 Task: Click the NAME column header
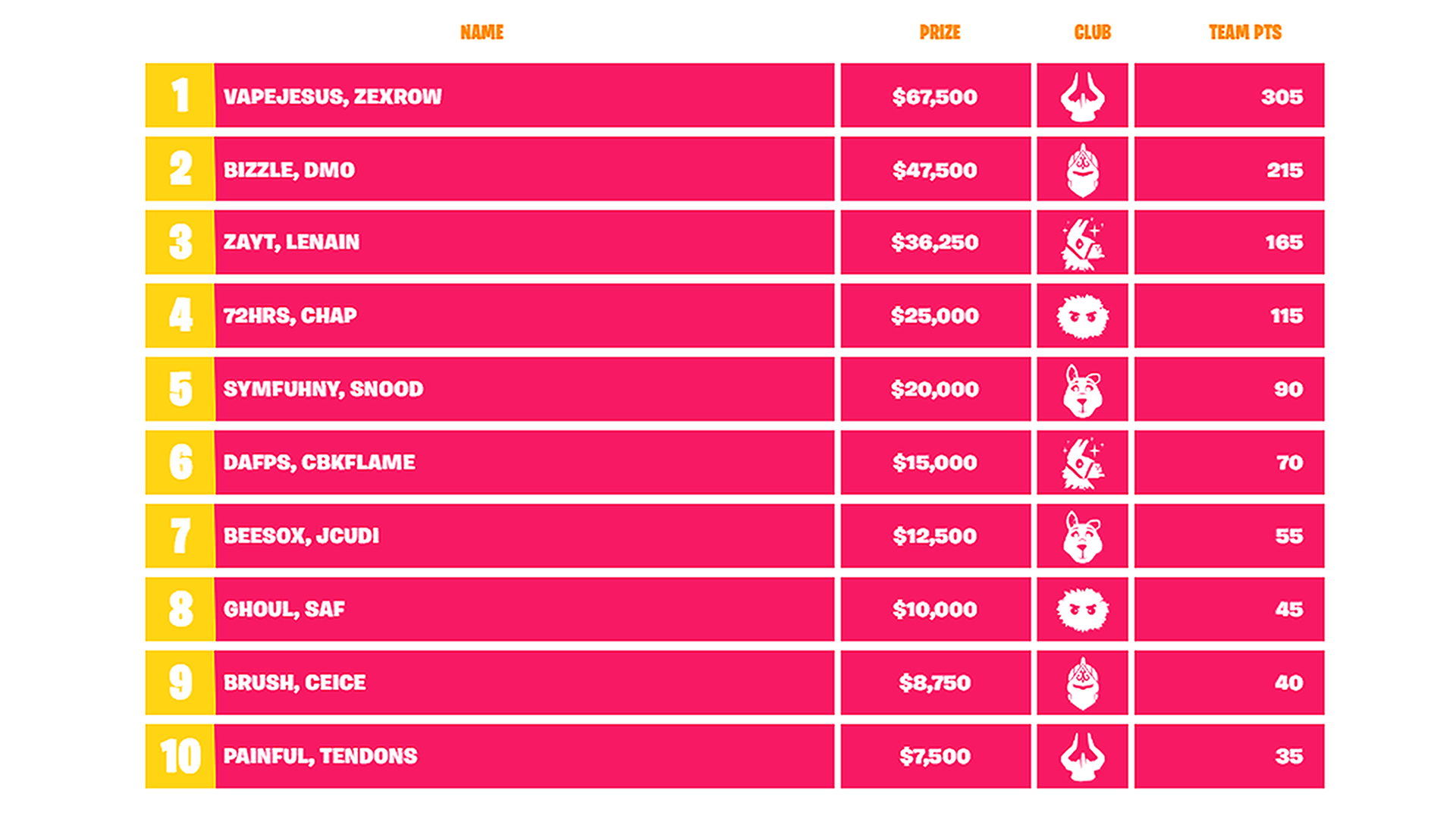click(x=482, y=33)
